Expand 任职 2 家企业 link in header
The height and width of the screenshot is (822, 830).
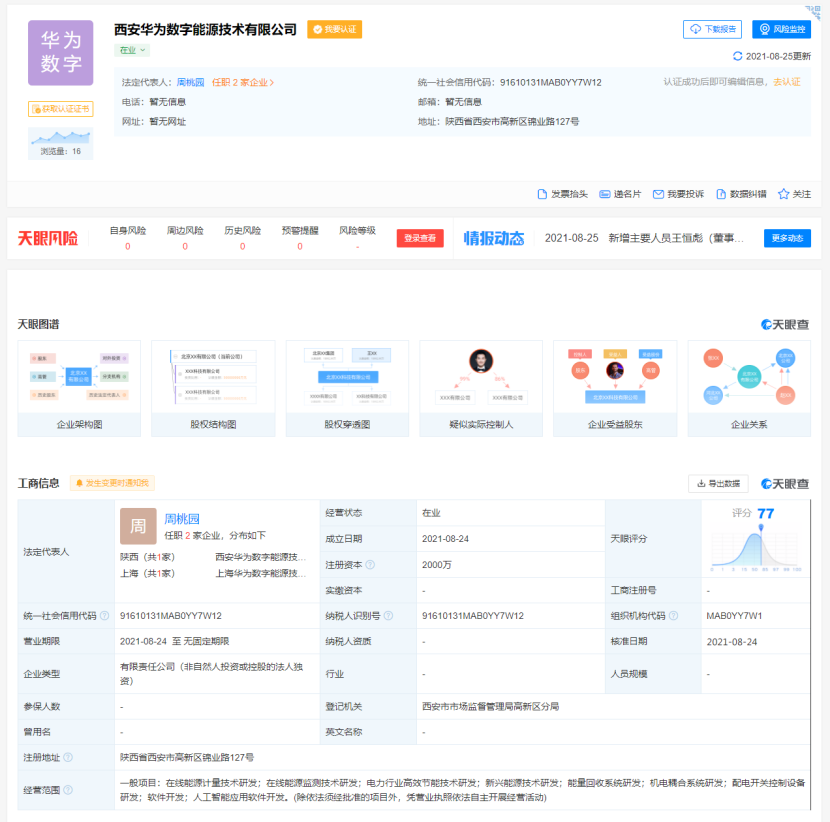click(243, 83)
